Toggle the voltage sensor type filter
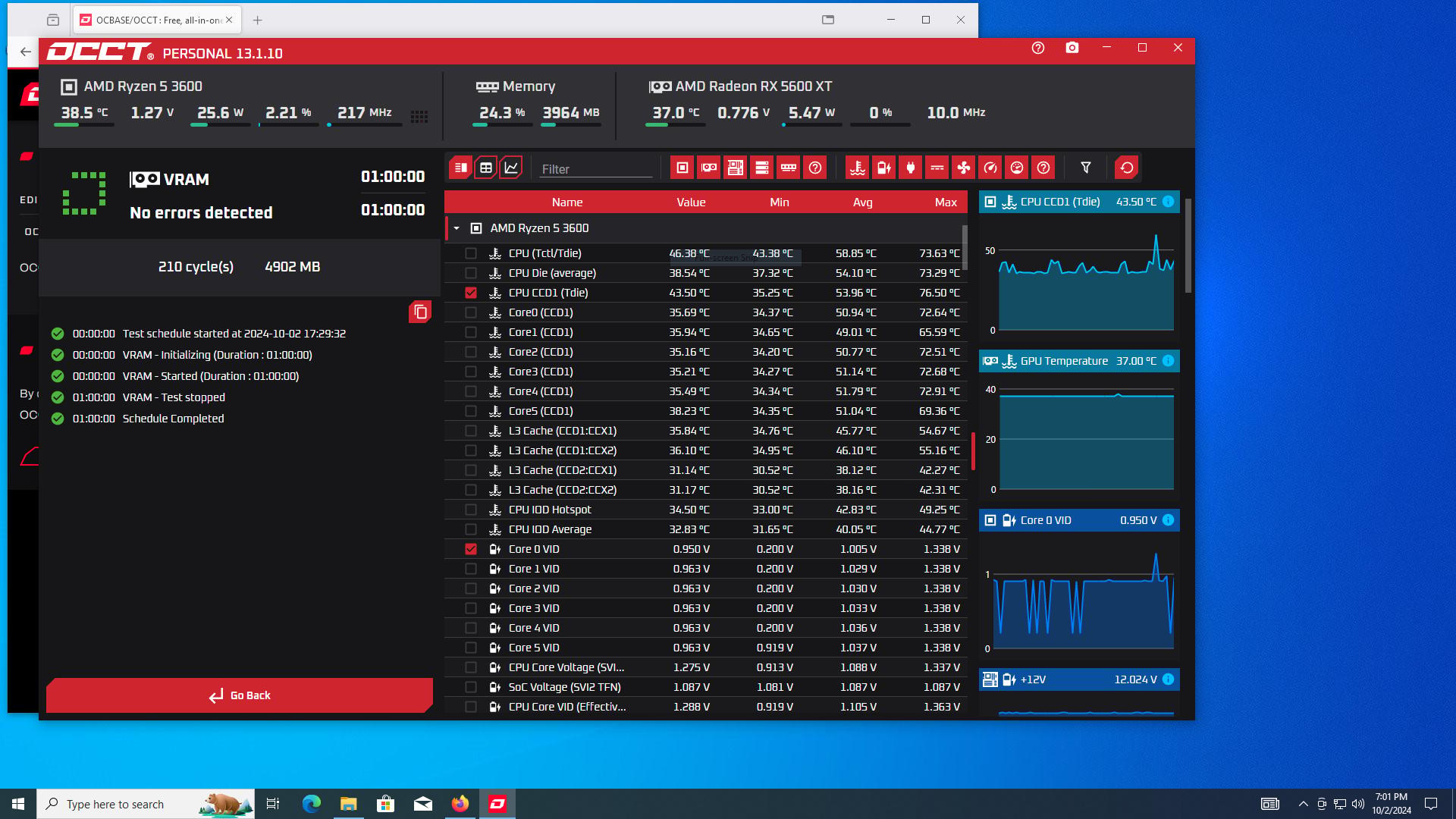The height and width of the screenshot is (819, 1456). (x=884, y=168)
